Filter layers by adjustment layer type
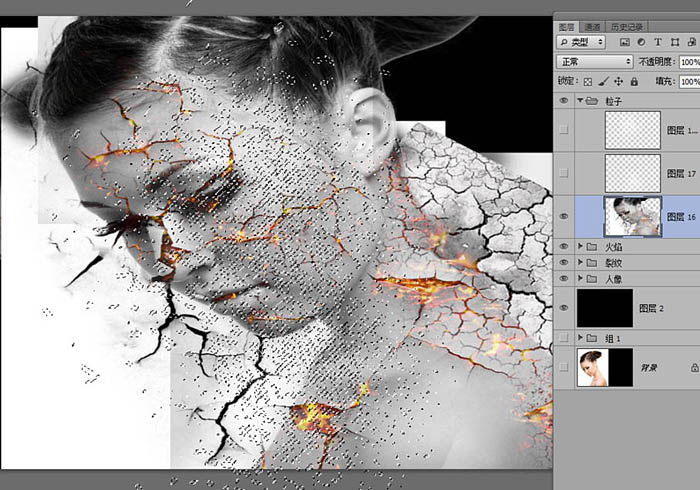The image size is (700, 490). coord(642,42)
